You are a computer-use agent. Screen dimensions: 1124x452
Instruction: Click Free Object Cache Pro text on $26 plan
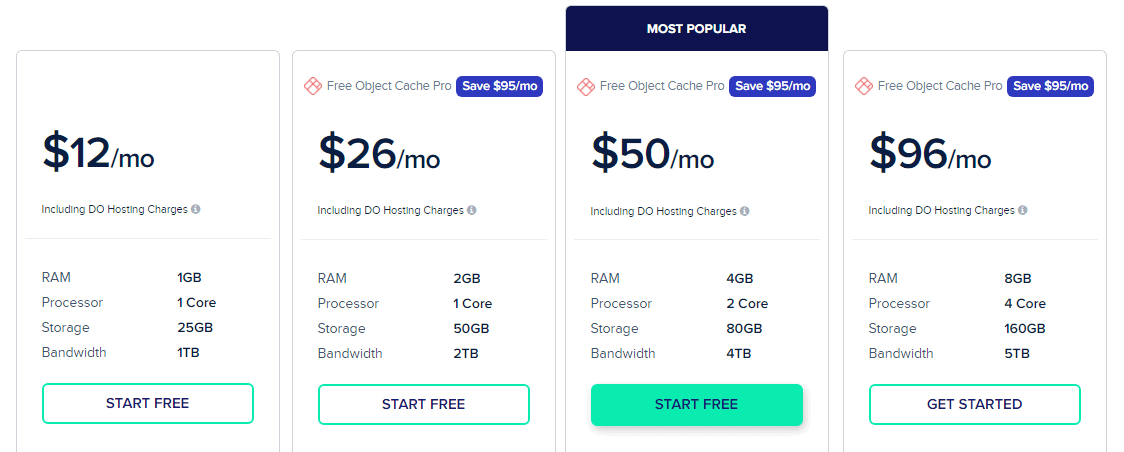(389, 86)
